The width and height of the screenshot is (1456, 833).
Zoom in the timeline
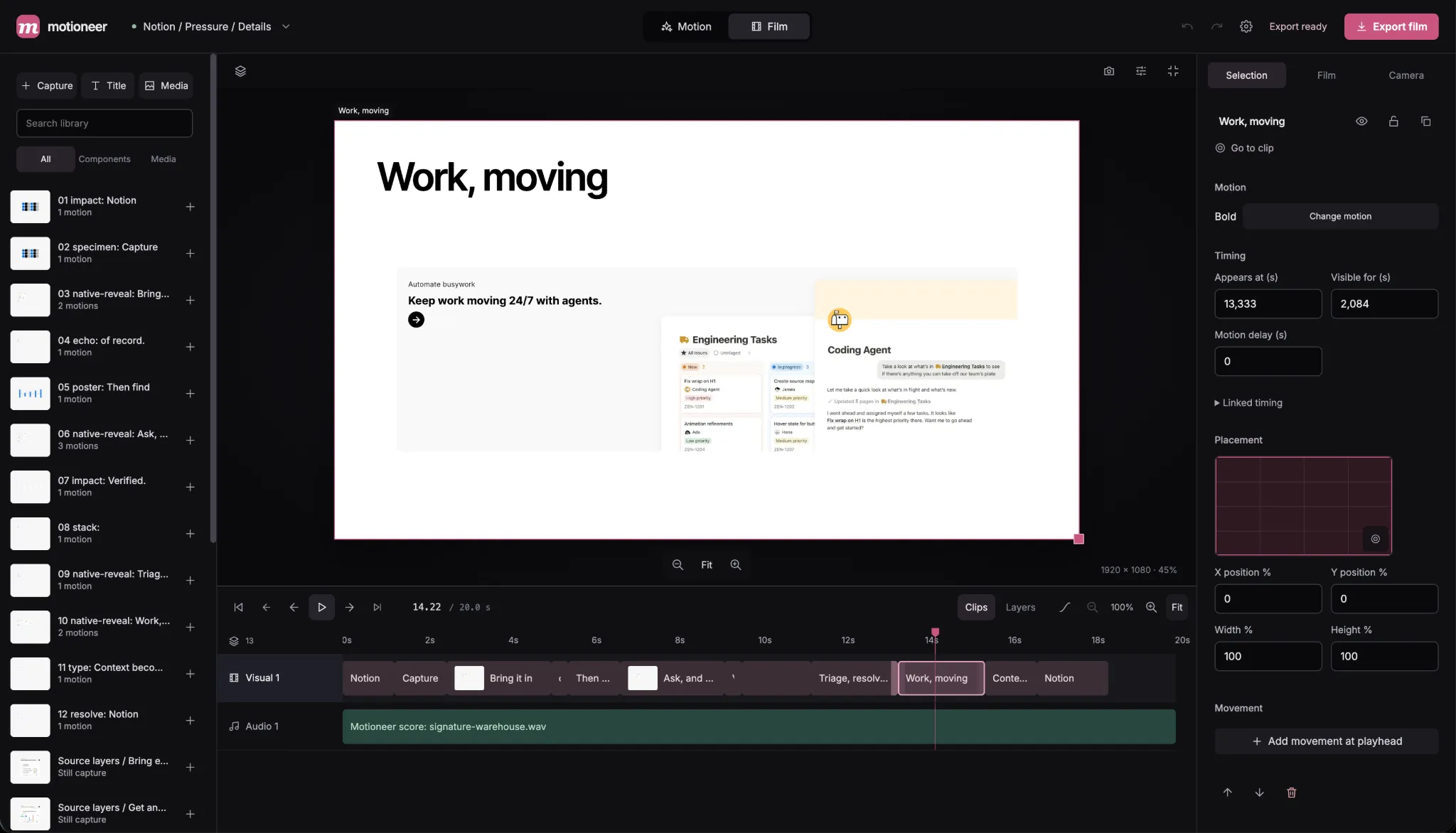1151,607
